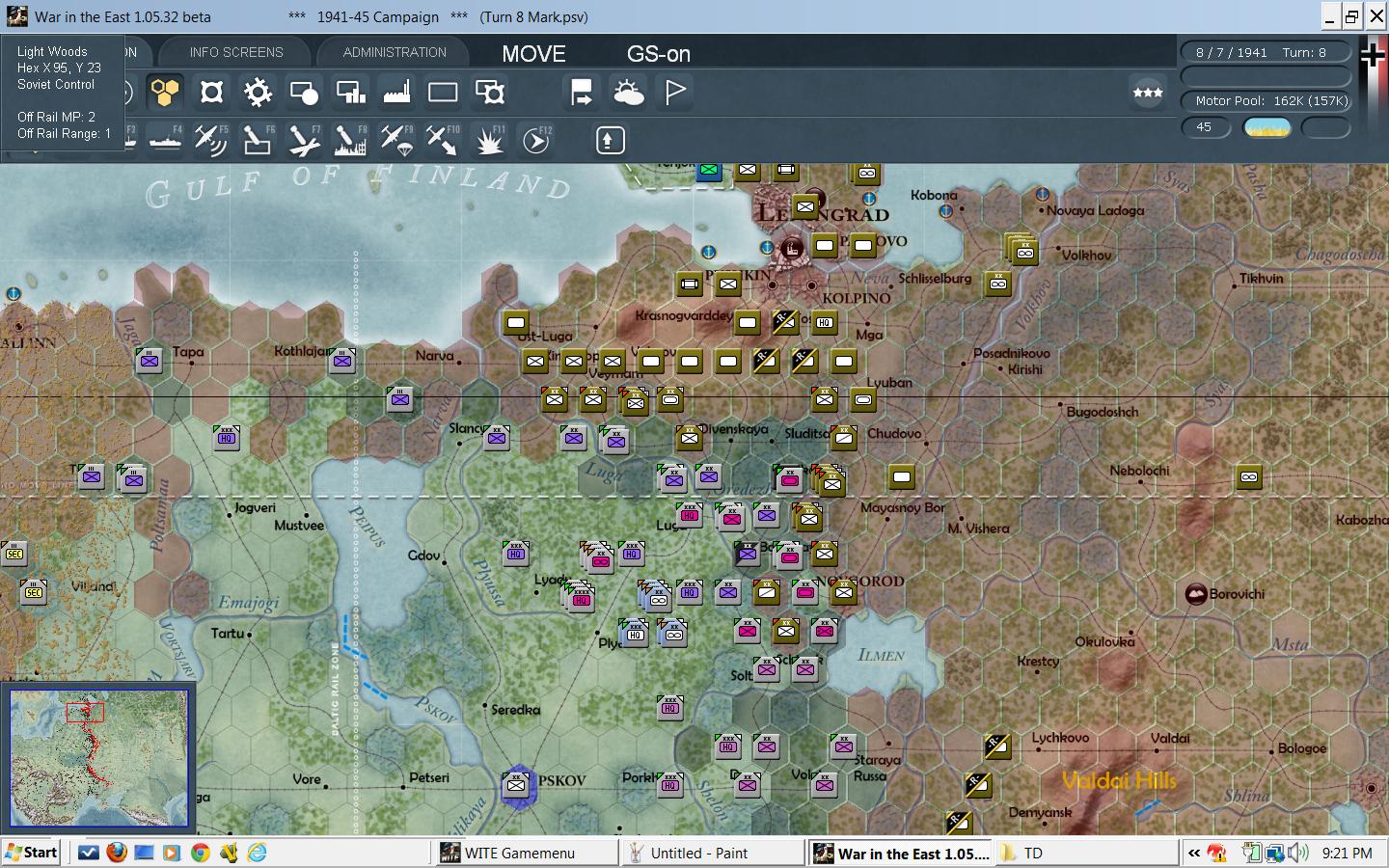Open the volume control tray icon

tap(1298, 853)
